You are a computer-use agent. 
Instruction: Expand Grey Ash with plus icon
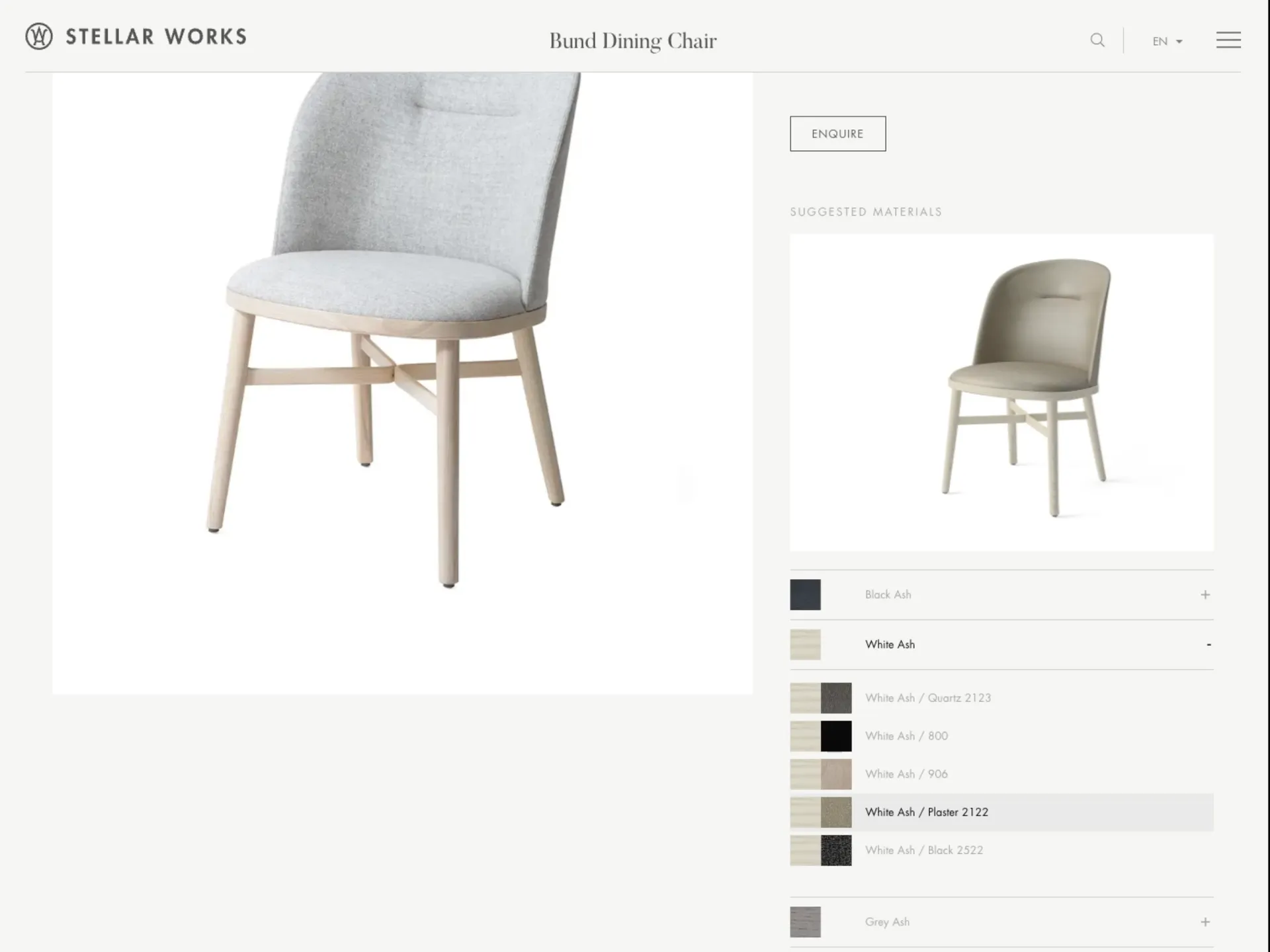1205,922
